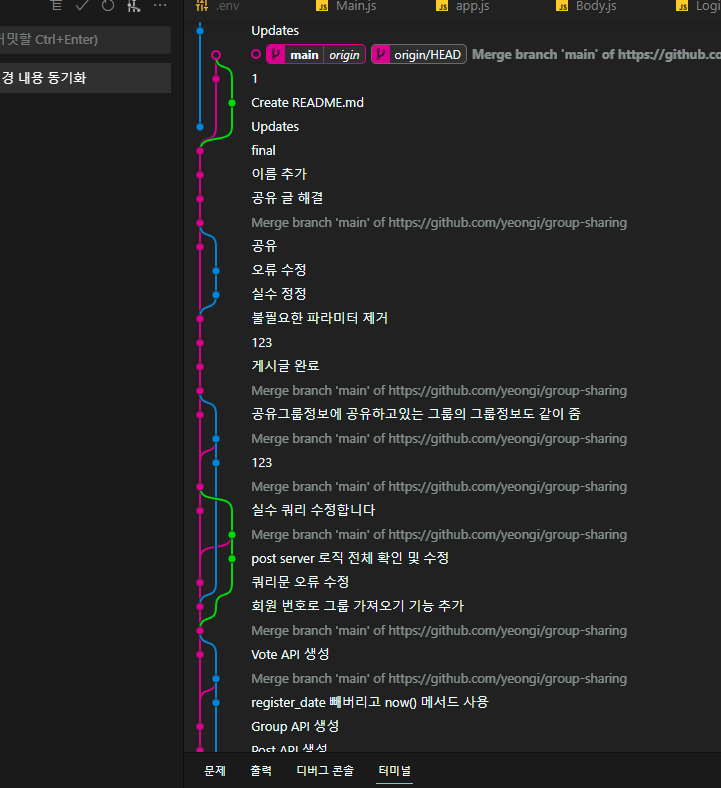The width and height of the screenshot is (721, 788).
Task: Toggle the list/tree view icon
Action: pyautogui.click(x=56, y=6)
